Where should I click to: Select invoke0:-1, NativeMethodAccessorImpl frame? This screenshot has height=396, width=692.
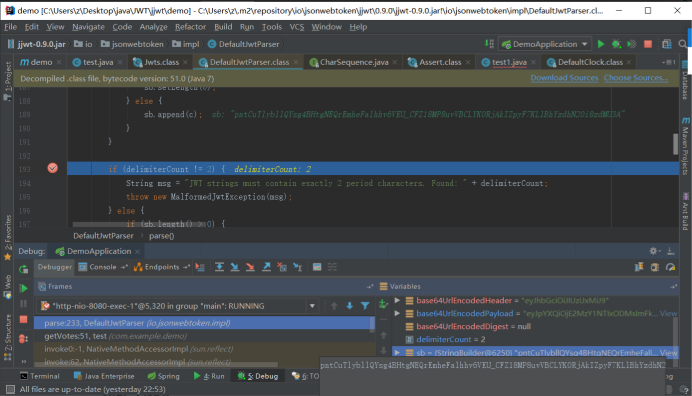[204, 349]
